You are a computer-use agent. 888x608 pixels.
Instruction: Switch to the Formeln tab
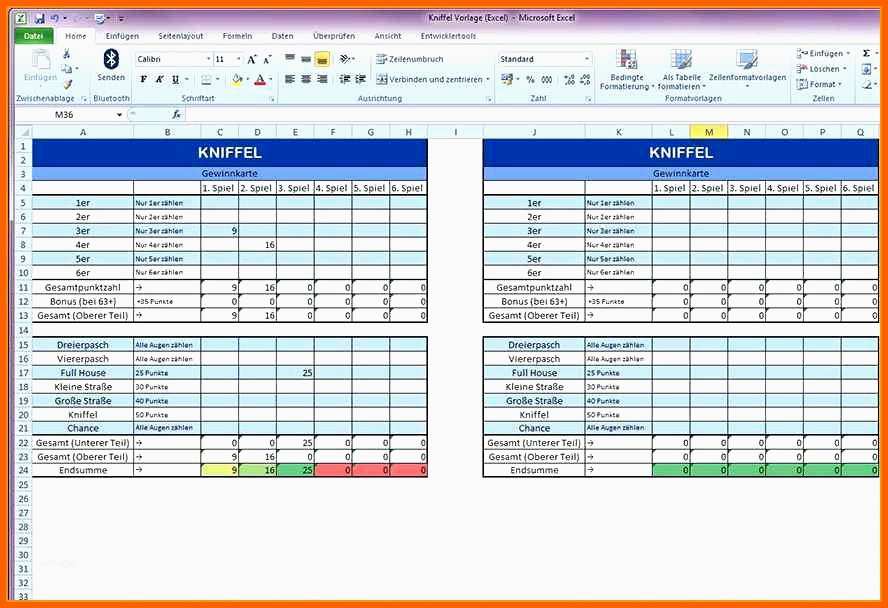click(x=237, y=36)
